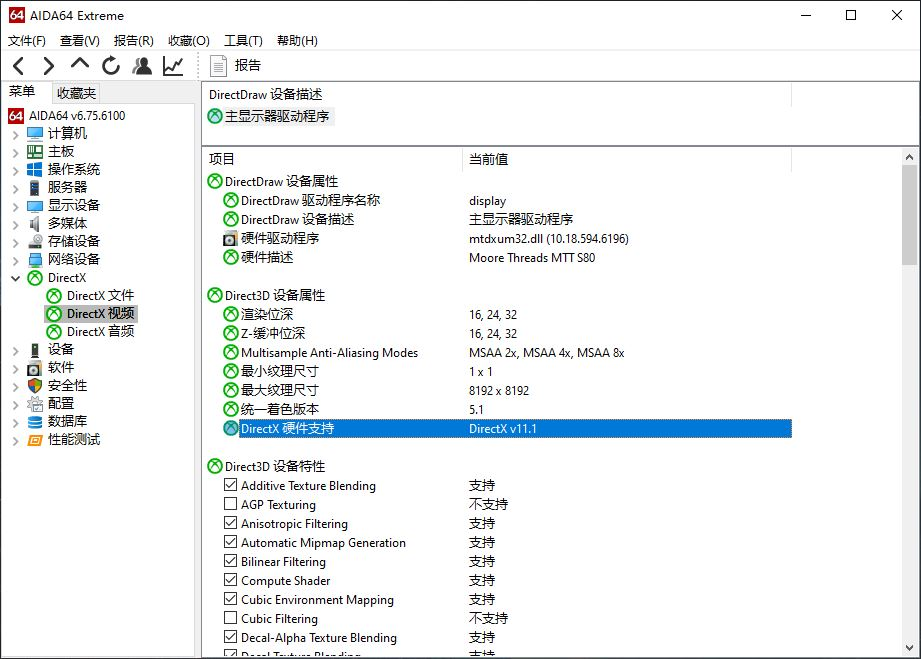The width and height of the screenshot is (921, 659).
Task: Go forward with the right arrow toolbar icon
Action: [x=49, y=65]
